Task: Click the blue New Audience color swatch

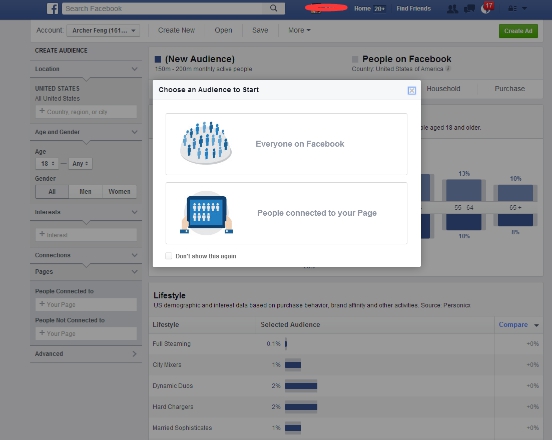Action: [x=158, y=59]
